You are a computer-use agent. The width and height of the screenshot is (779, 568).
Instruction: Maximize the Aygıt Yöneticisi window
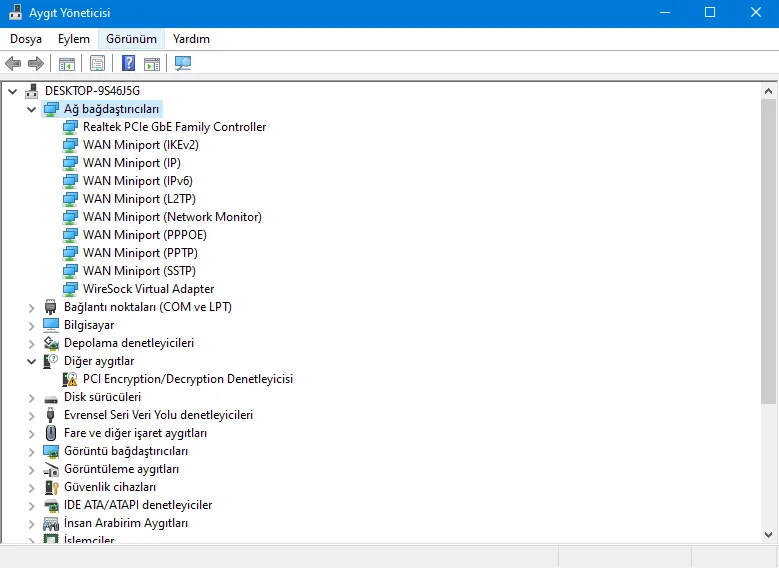[710, 12]
